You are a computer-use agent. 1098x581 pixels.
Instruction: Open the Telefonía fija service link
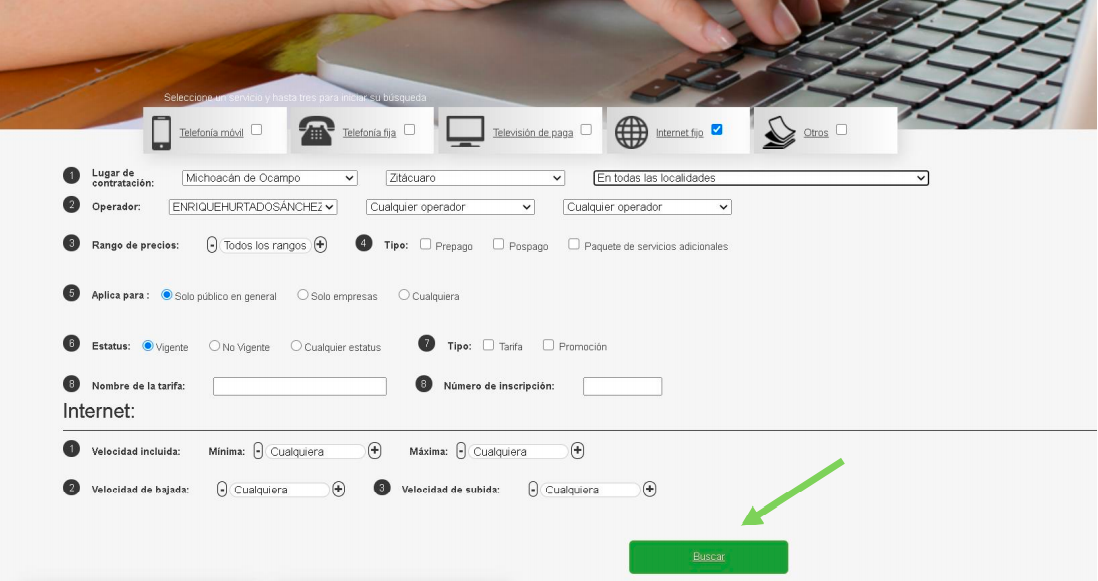(369, 133)
